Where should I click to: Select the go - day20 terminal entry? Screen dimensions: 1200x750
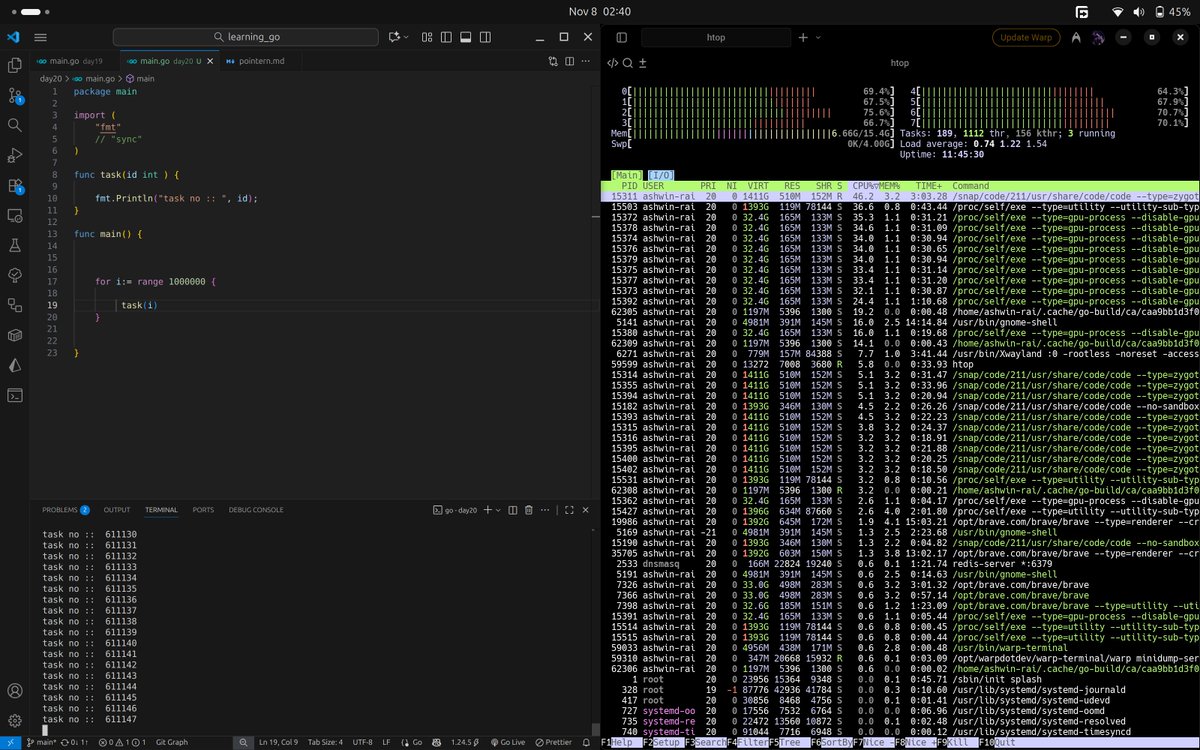[x=455, y=510]
